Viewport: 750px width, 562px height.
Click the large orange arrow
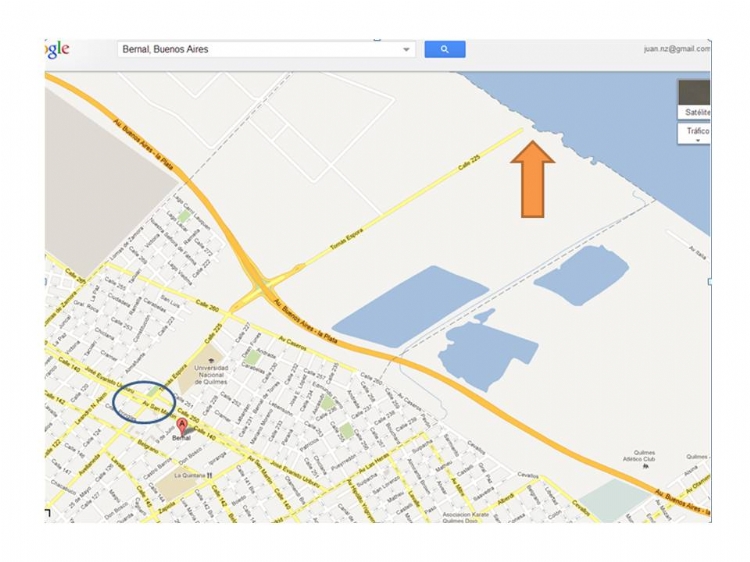coord(532,179)
